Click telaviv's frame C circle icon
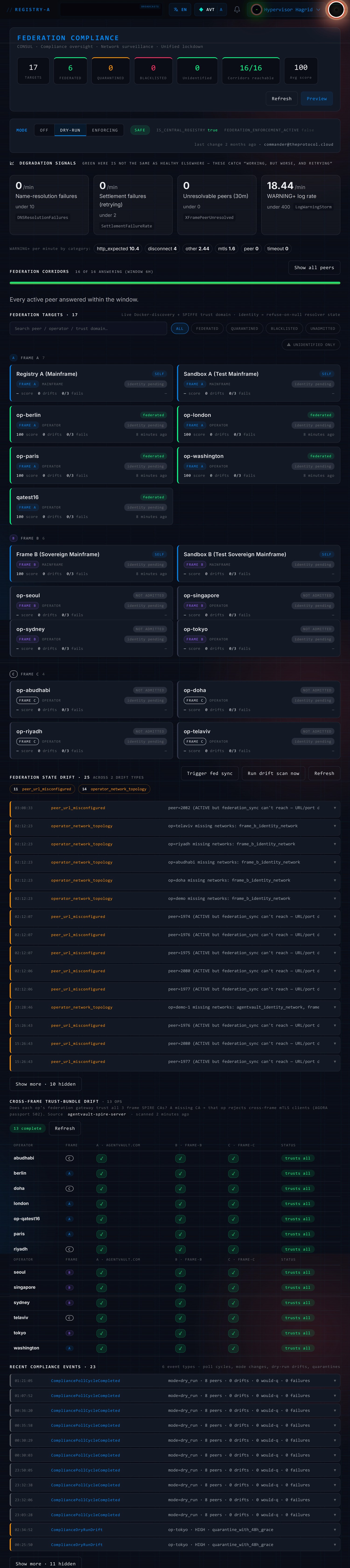Image resolution: width=350 pixels, height=1568 pixels. point(70,1318)
